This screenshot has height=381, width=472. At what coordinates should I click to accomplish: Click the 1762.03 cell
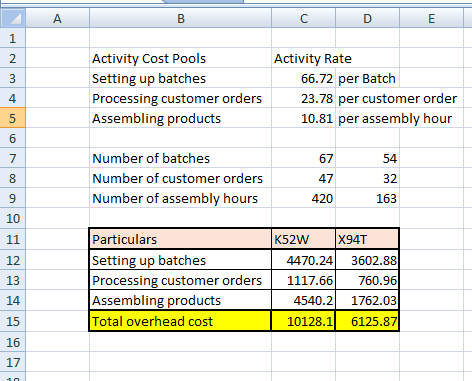(x=367, y=300)
